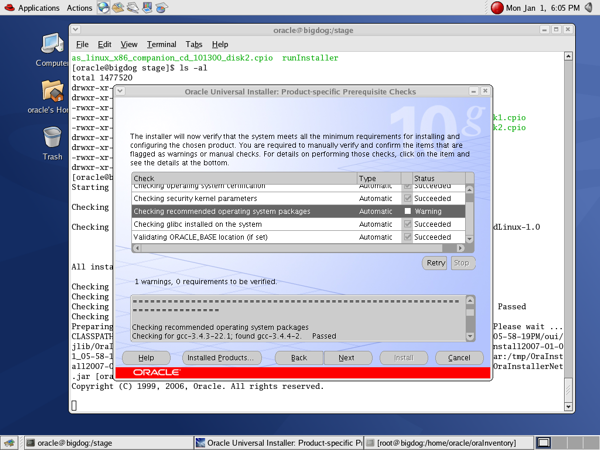Click the terminal scrollbar down arrow

click(568, 407)
